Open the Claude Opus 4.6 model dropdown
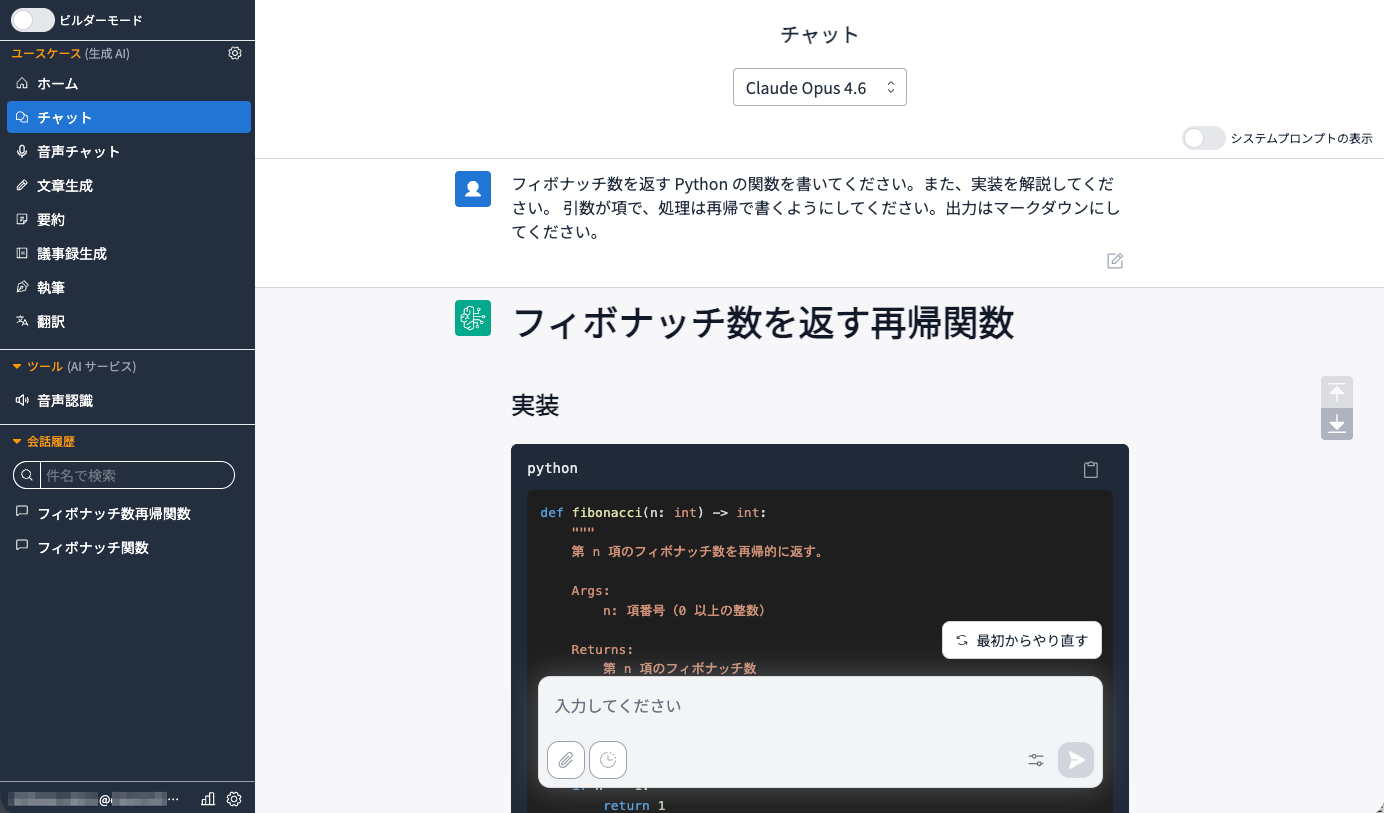This screenshot has height=813, width=1384. pos(820,87)
